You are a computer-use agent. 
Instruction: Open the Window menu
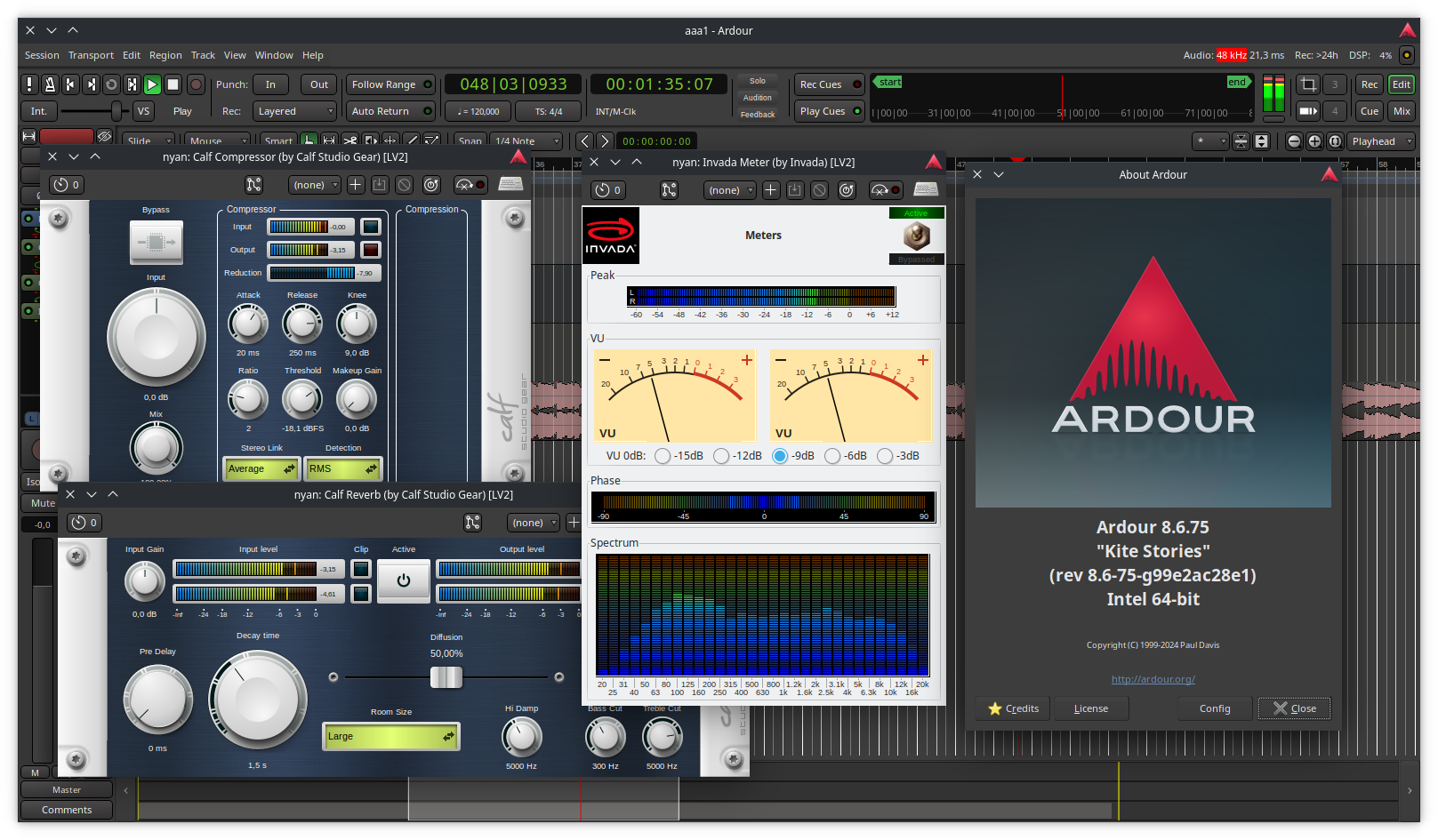pyautogui.click(x=274, y=55)
